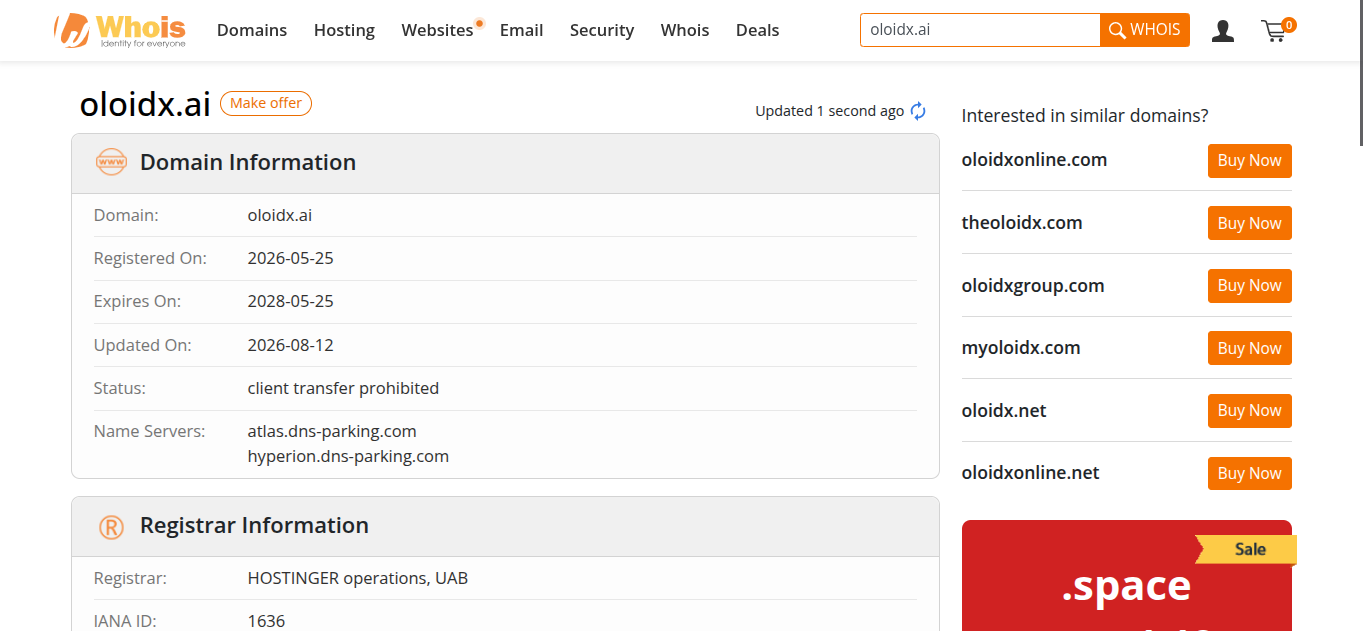The height and width of the screenshot is (631, 1363).
Task: Click the Registrar Information R icon
Action: 111,527
